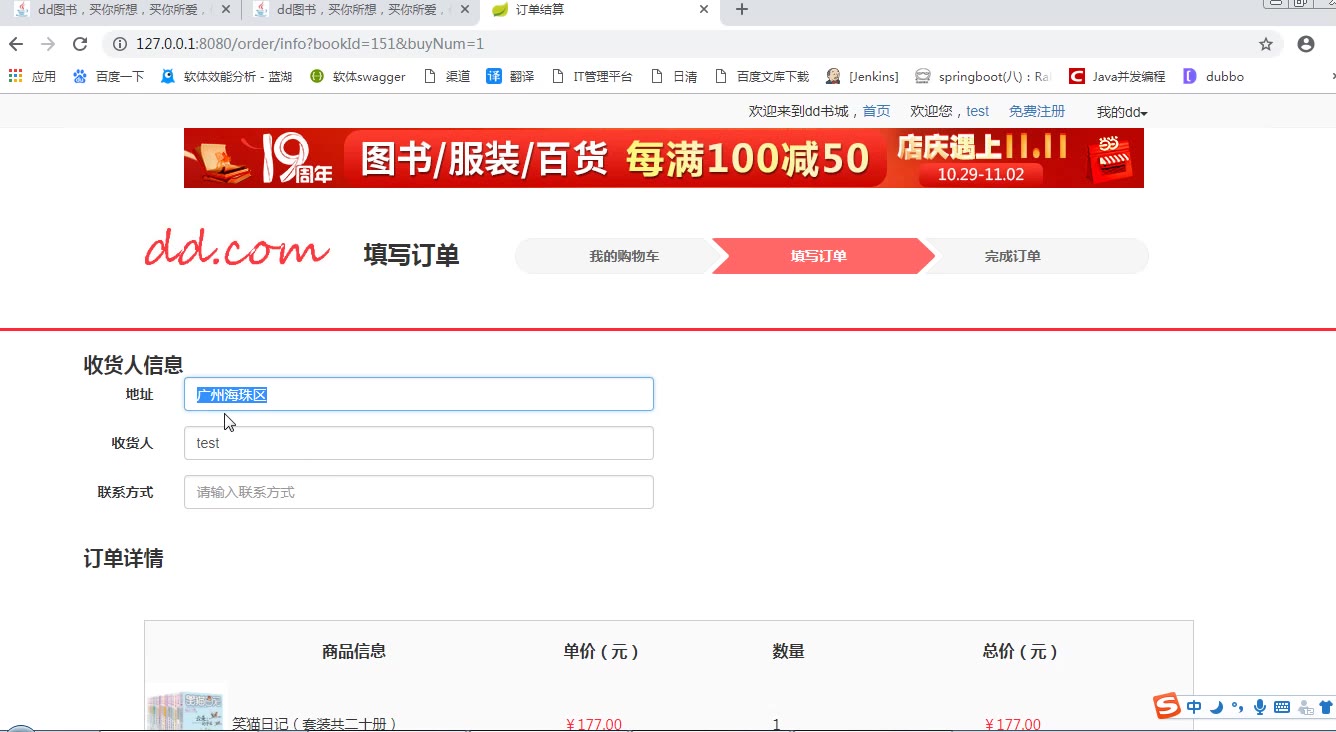1336x732 pixels.
Task: Open the Sogou user account icon
Action: click(1305, 708)
